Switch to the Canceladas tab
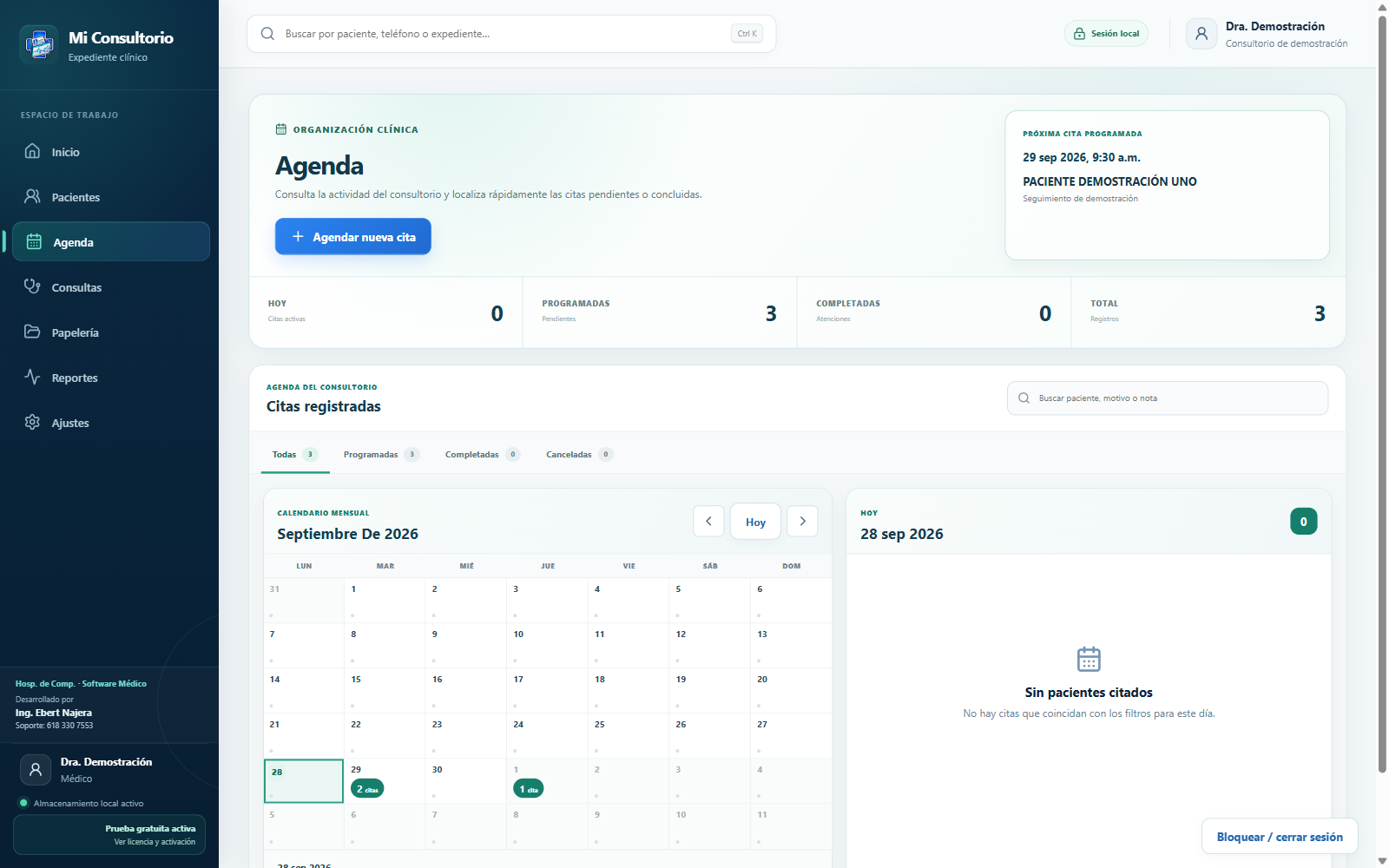This screenshot has height=868, width=1389. (579, 455)
